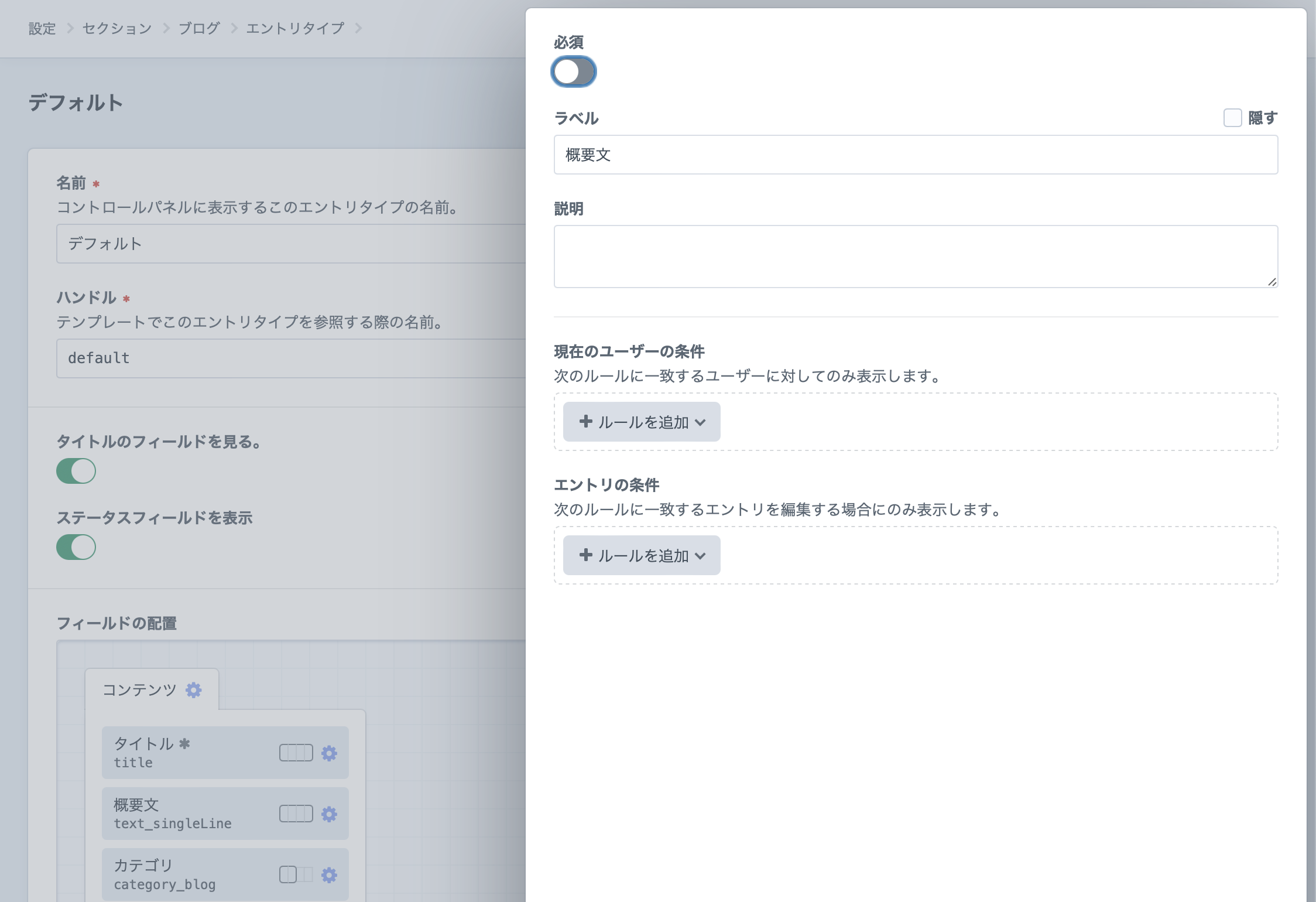Click the gear icon on the コンテンツ tab
1316x902 pixels.
[194, 690]
